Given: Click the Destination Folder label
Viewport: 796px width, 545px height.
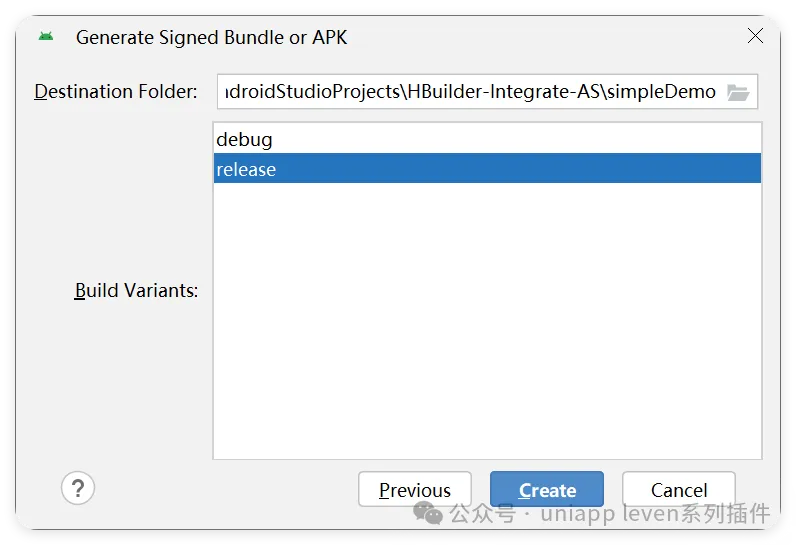Looking at the screenshot, I should pos(116,92).
